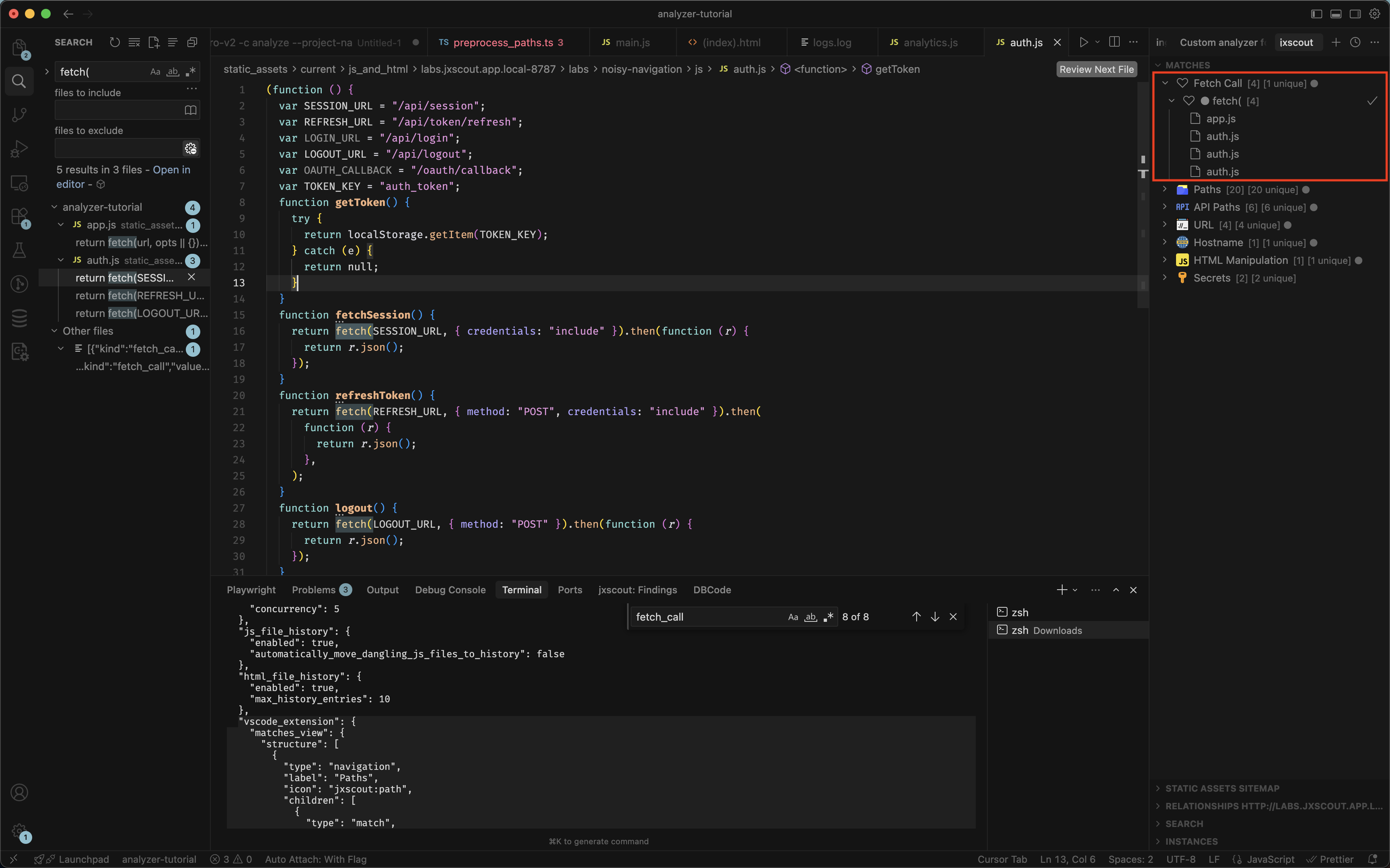
Task: Open the Explorer view in activity bar
Action: pyautogui.click(x=19, y=47)
